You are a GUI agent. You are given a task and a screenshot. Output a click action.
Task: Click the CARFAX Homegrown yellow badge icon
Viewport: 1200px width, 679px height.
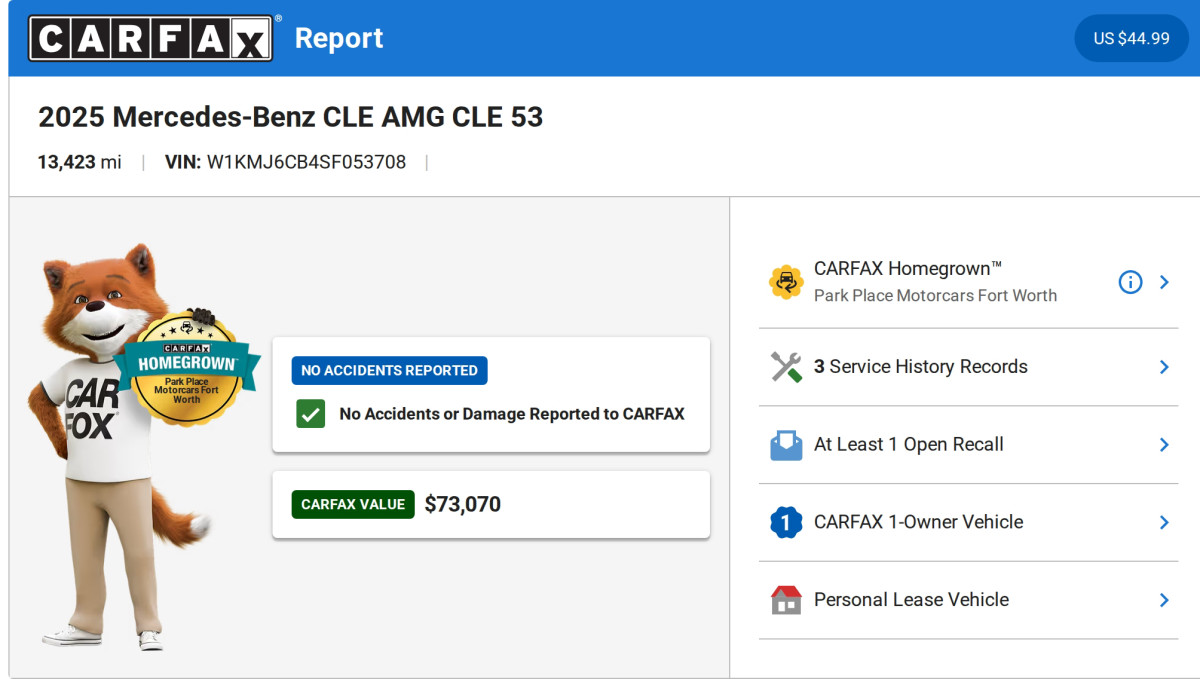[x=786, y=282]
